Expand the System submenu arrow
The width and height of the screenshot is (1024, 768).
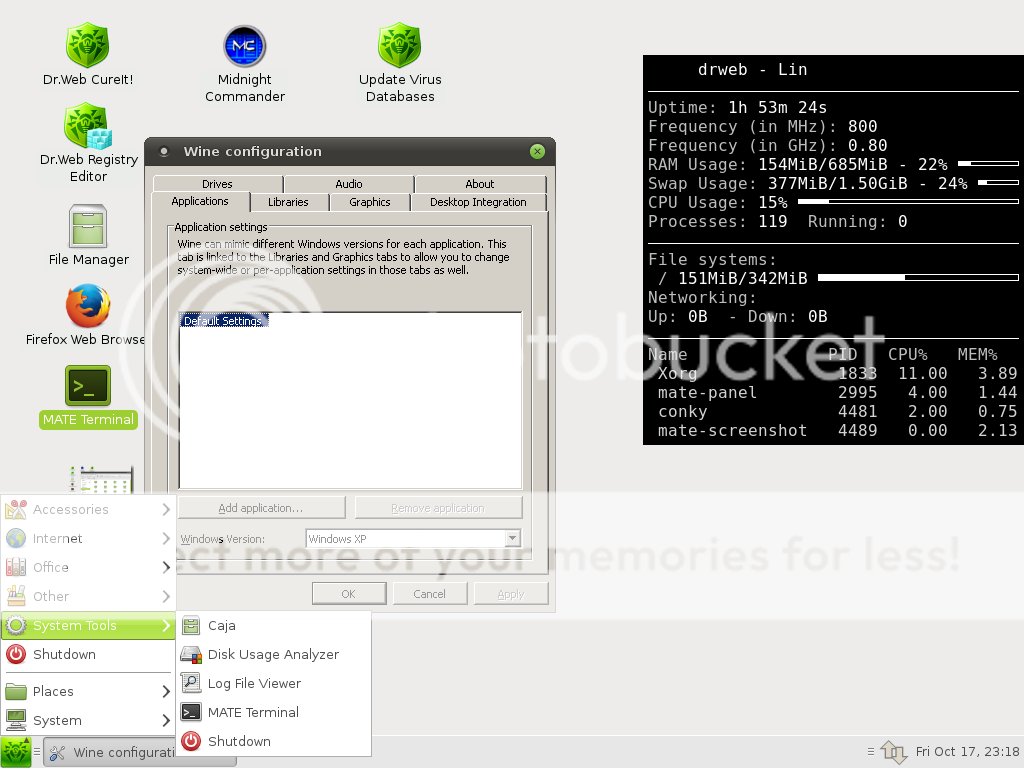click(166, 720)
